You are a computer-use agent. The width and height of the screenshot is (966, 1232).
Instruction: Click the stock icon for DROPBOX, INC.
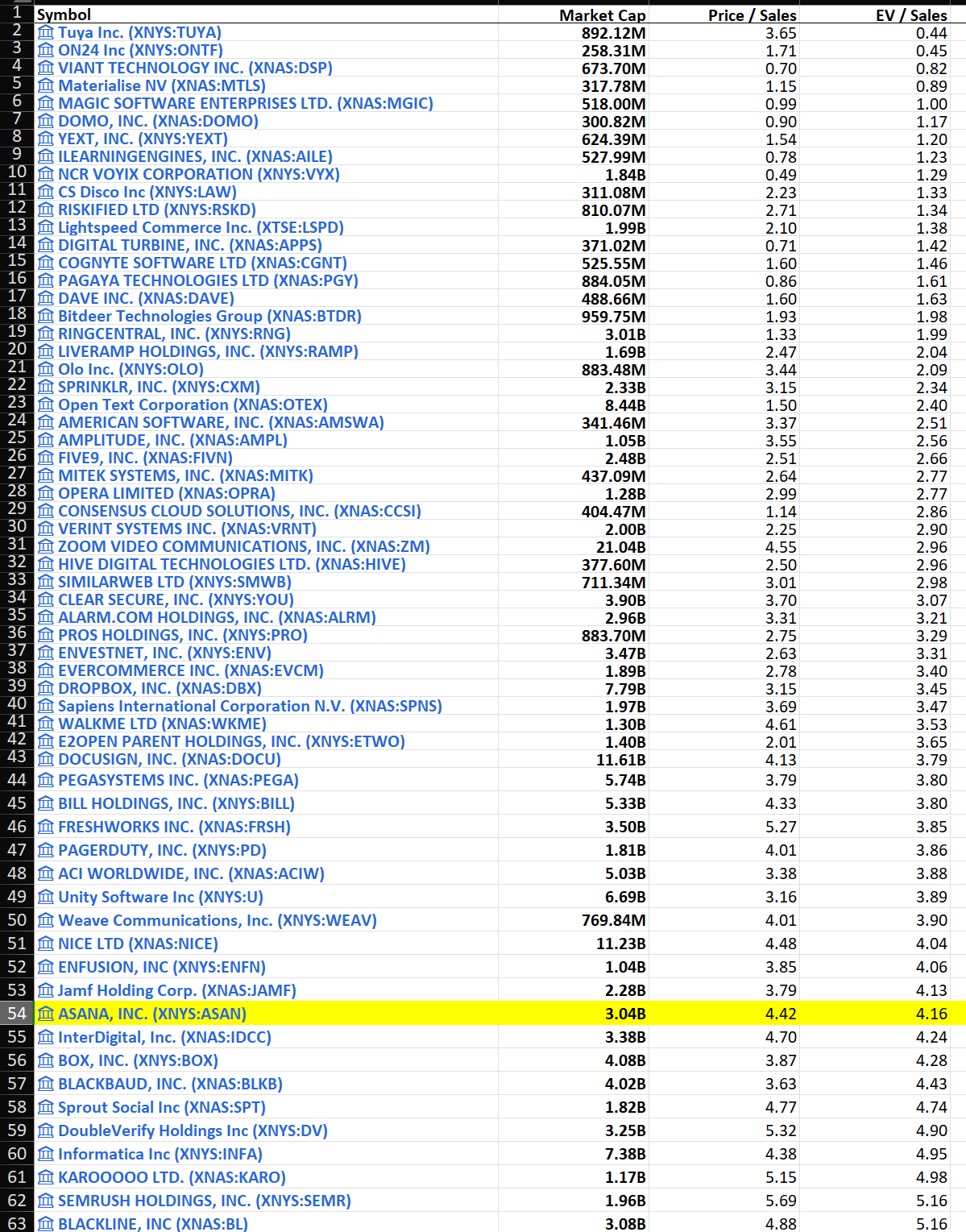[46, 688]
